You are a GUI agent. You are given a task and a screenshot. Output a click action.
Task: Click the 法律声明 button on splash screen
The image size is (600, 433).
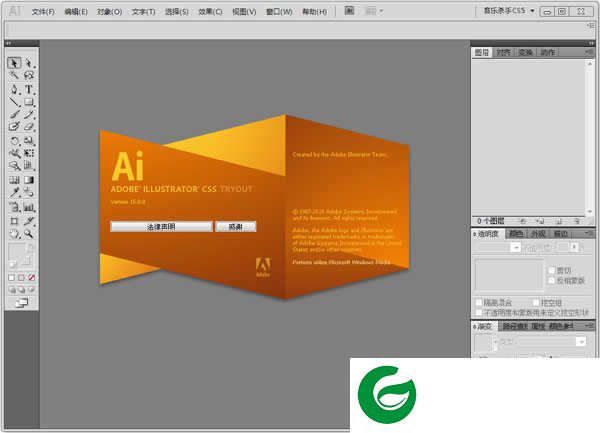161,227
